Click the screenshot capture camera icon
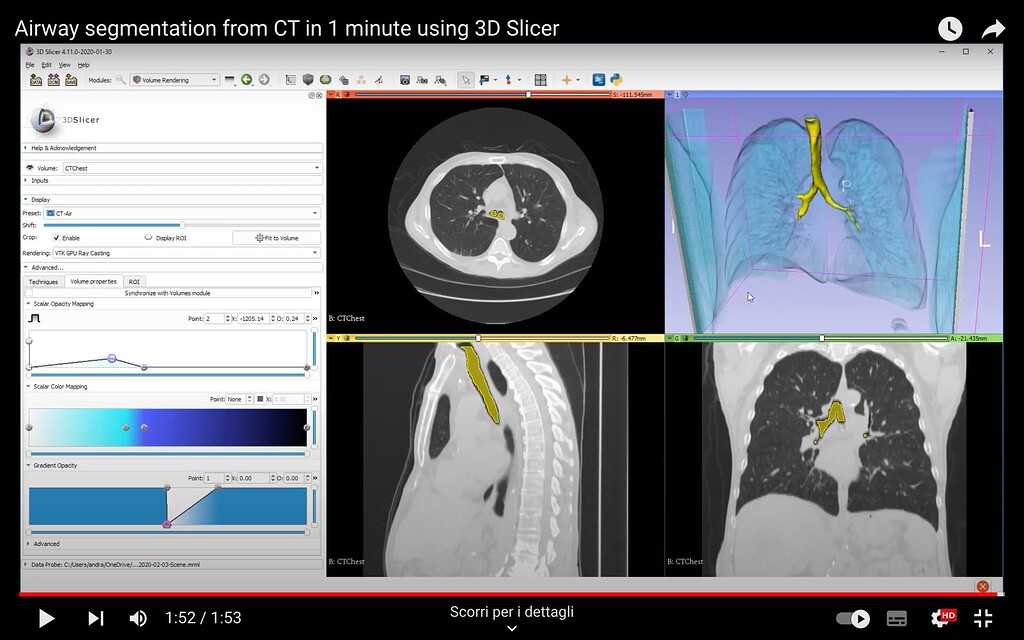 [x=405, y=79]
